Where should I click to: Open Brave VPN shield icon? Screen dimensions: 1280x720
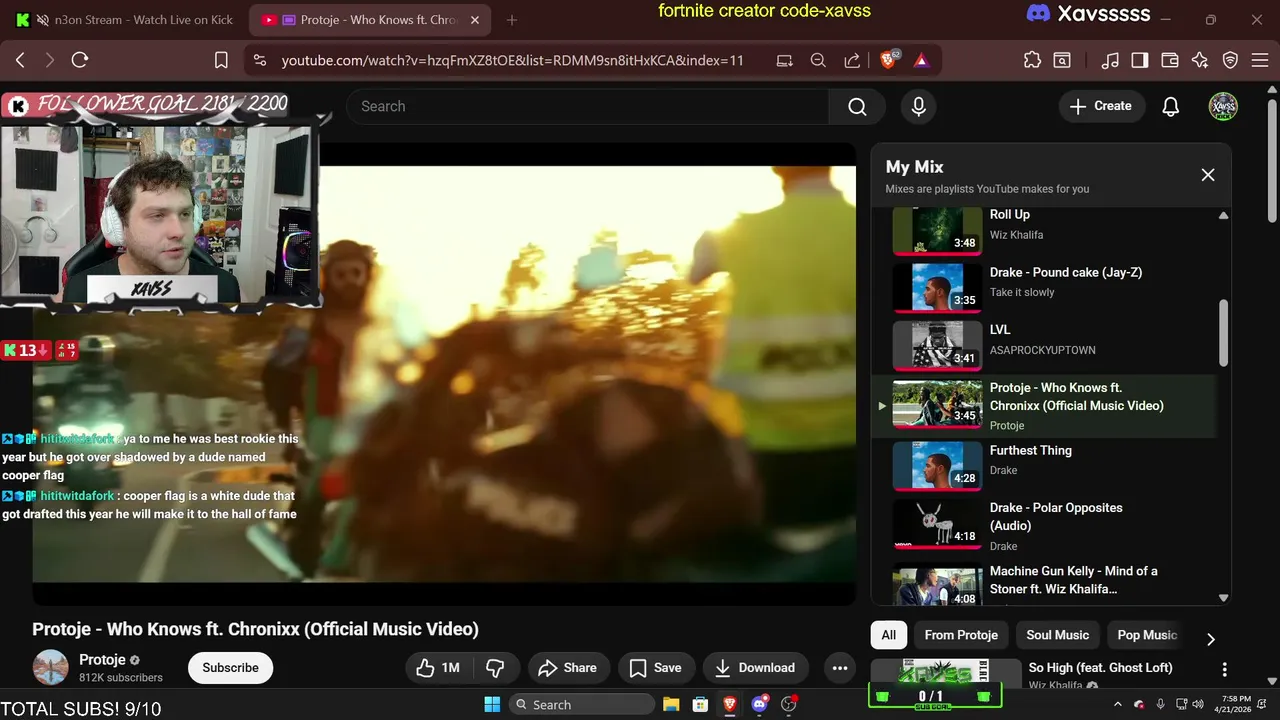click(x=1231, y=60)
